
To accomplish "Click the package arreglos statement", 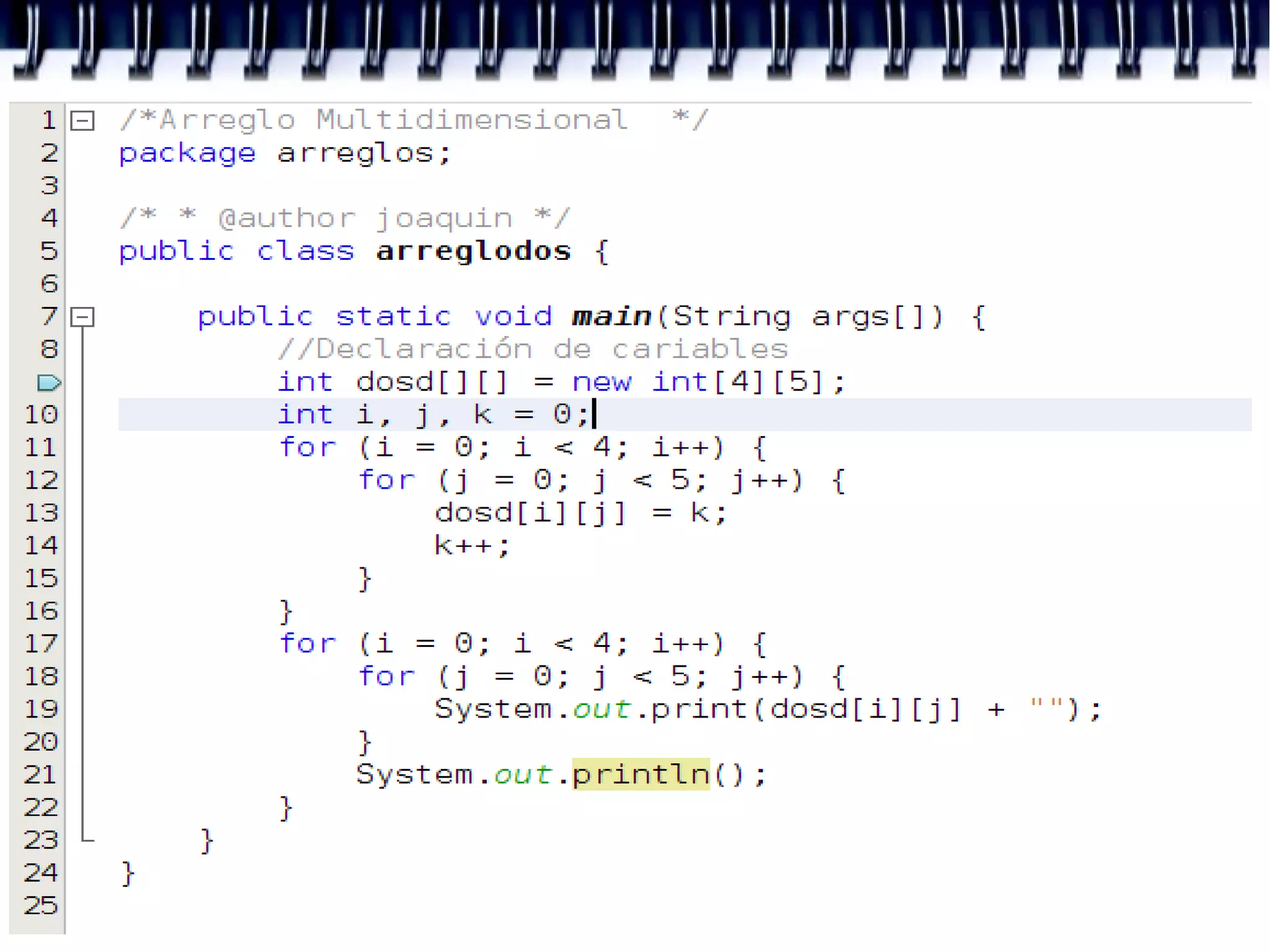I will [x=284, y=153].
